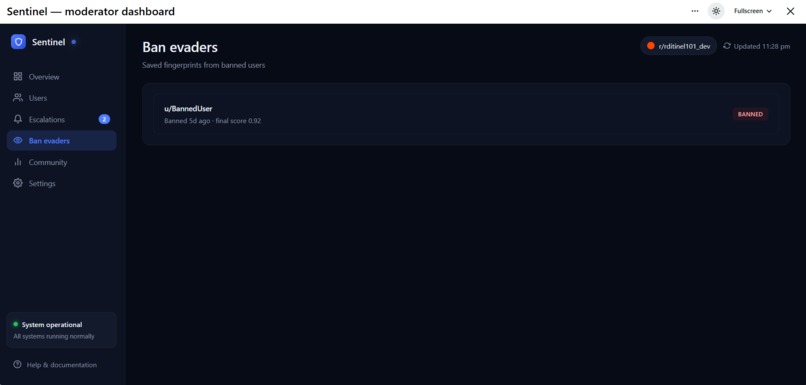Click the green system status dot

[15, 324]
